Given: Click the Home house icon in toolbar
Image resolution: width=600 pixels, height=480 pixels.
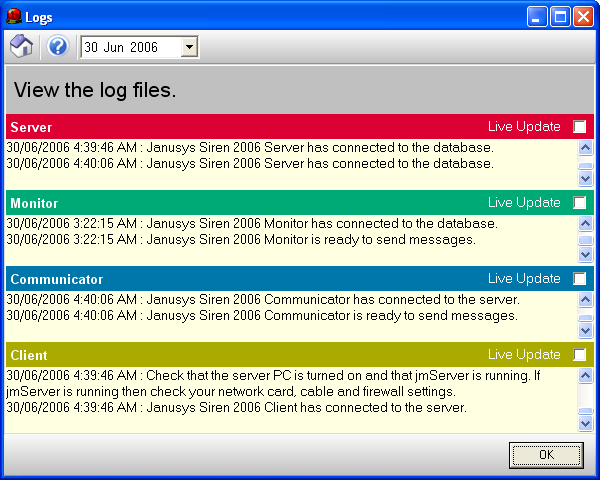Looking at the screenshot, I should point(21,46).
